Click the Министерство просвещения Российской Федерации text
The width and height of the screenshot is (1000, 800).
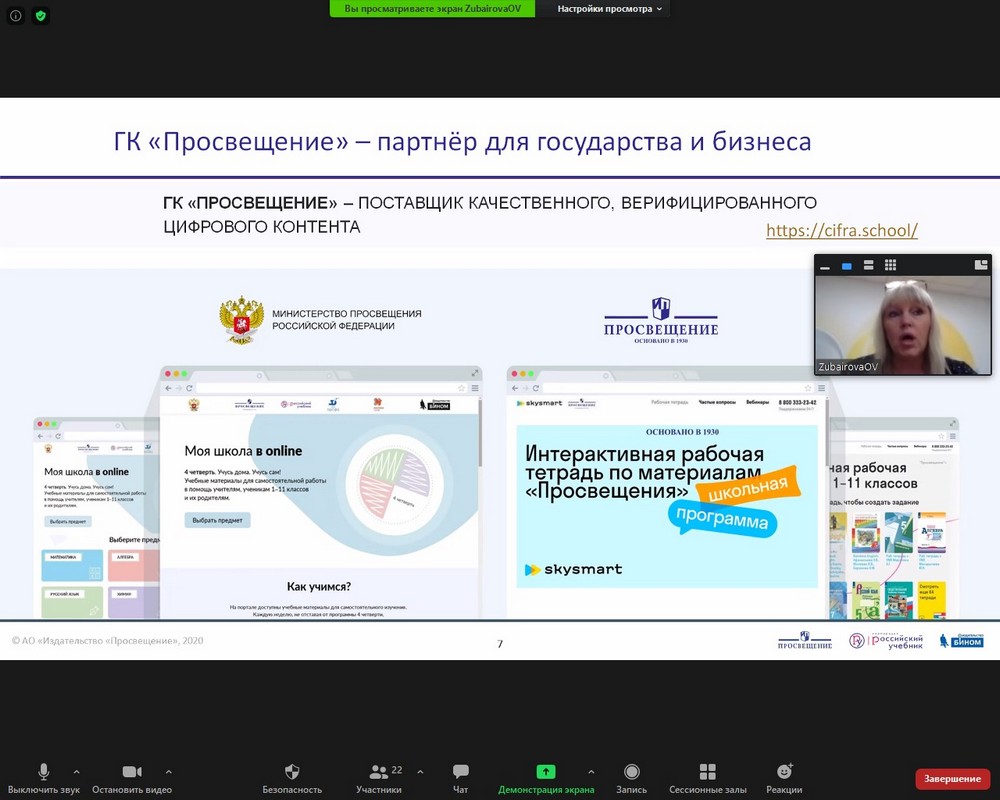pyautogui.click(x=347, y=320)
